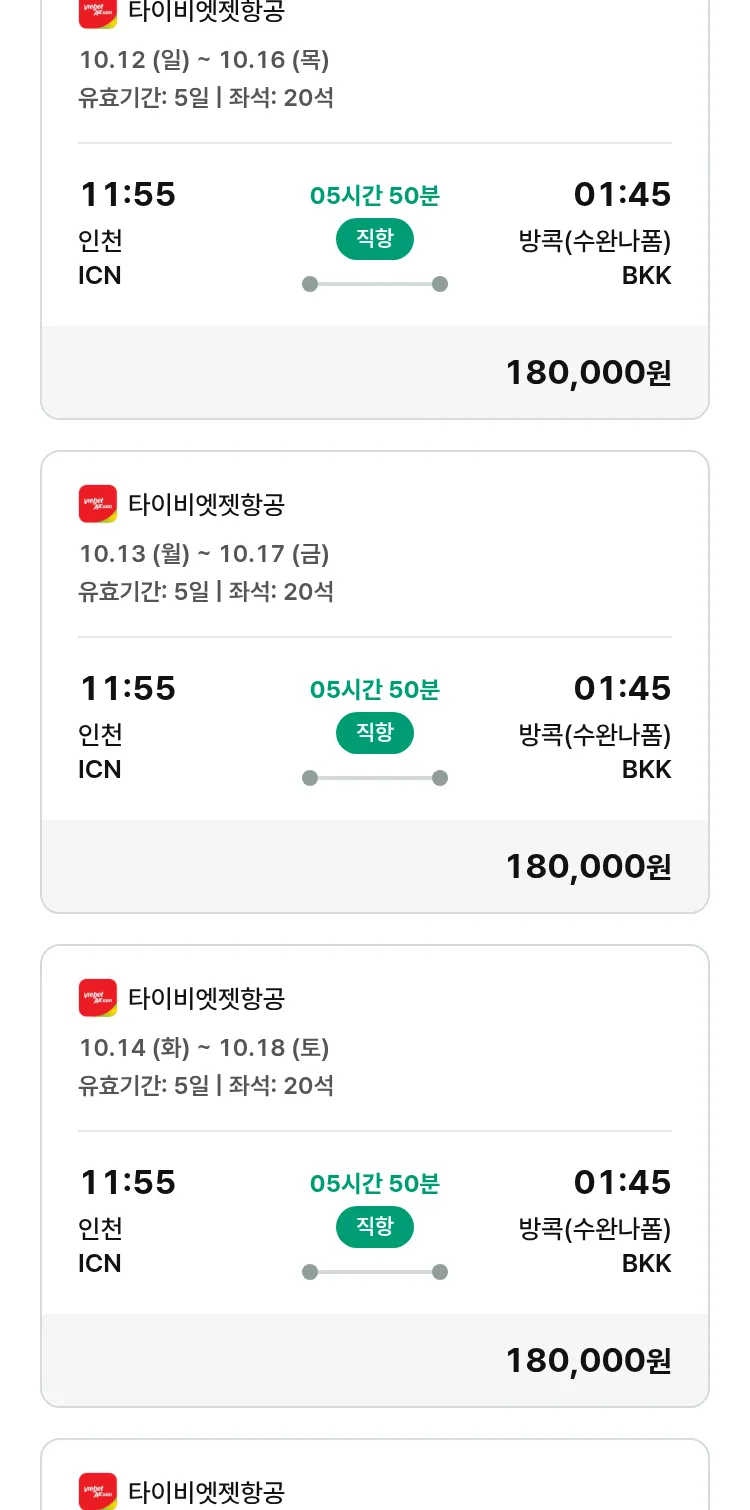Screen dimensions: 750x1510
Task: Click the 타이비엣젯항공 name on the 10.13 card
Action: pos(207,504)
